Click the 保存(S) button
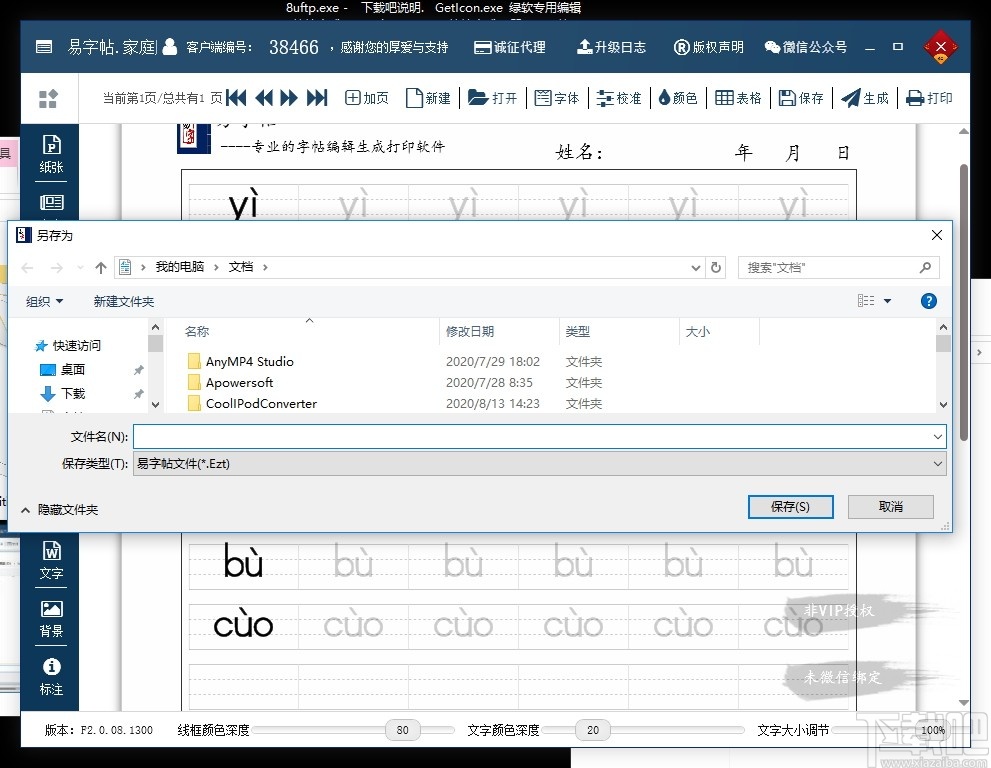This screenshot has height=768, width=991. point(790,507)
